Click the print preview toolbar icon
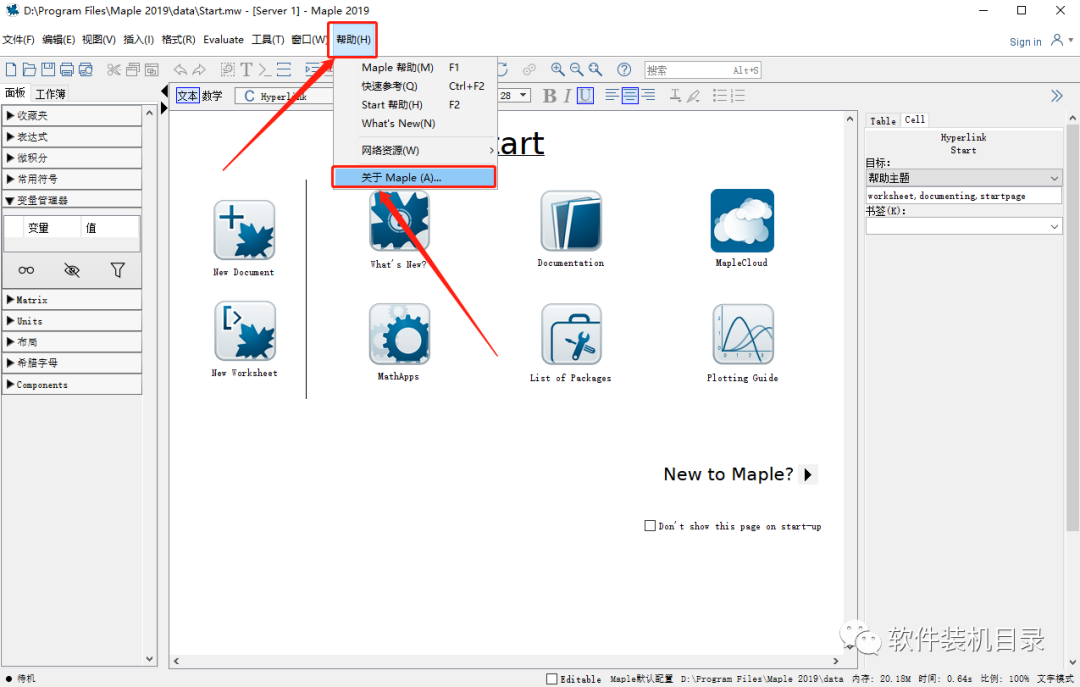 (x=85, y=70)
